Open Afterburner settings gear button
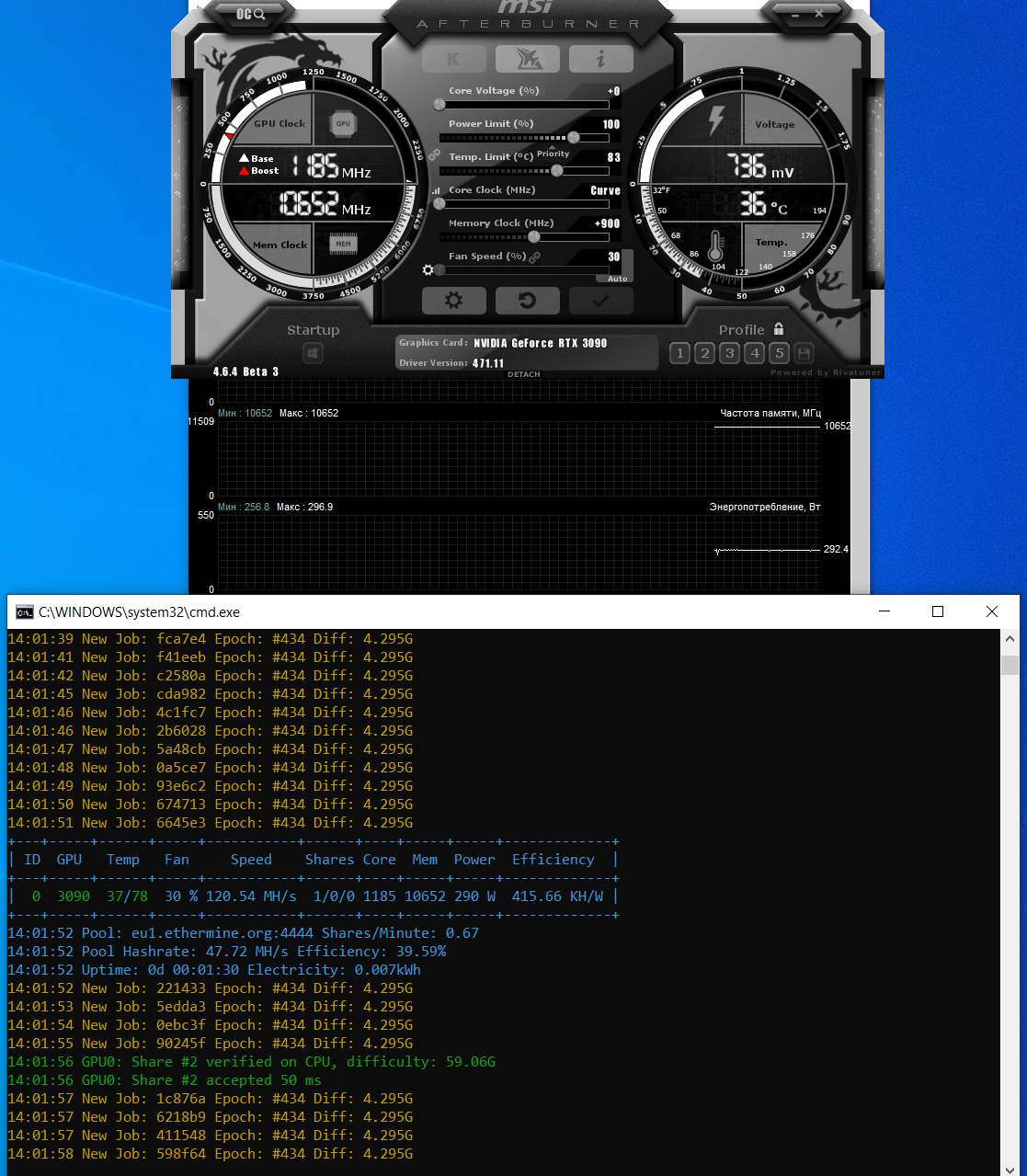 tap(453, 301)
